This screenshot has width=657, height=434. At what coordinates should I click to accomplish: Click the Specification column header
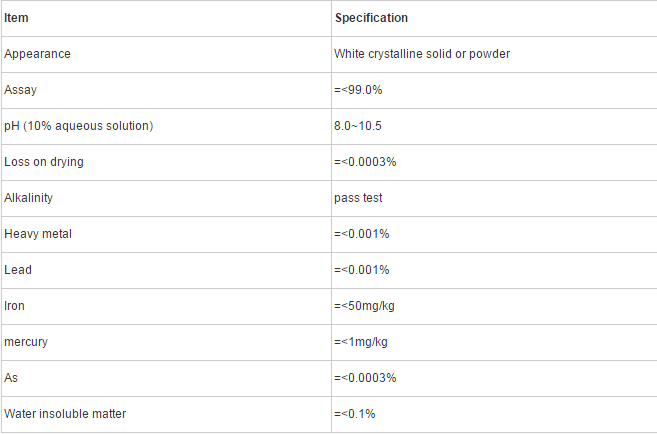[371, 18]
